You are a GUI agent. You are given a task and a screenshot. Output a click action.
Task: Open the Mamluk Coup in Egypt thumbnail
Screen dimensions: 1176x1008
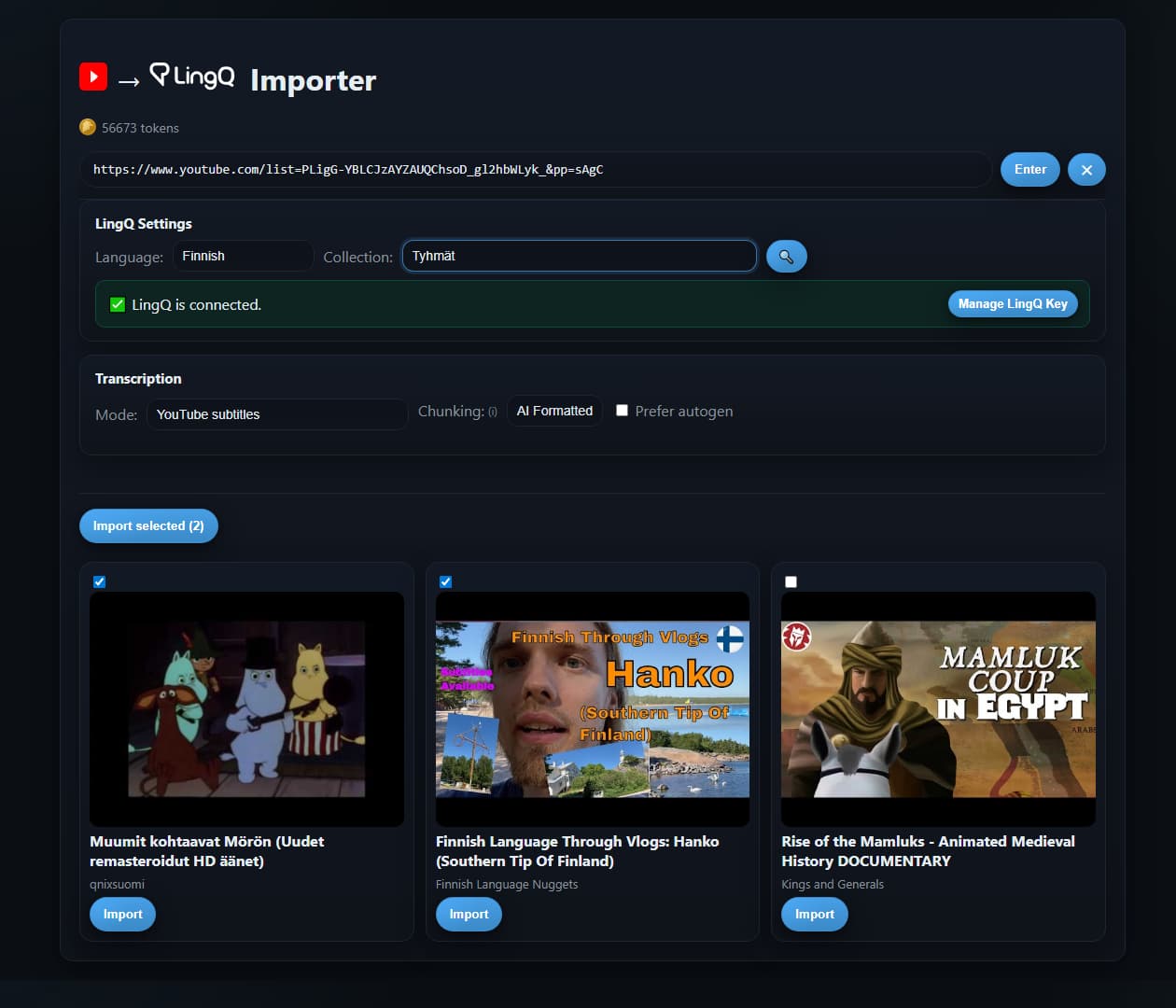click(938, 709)
